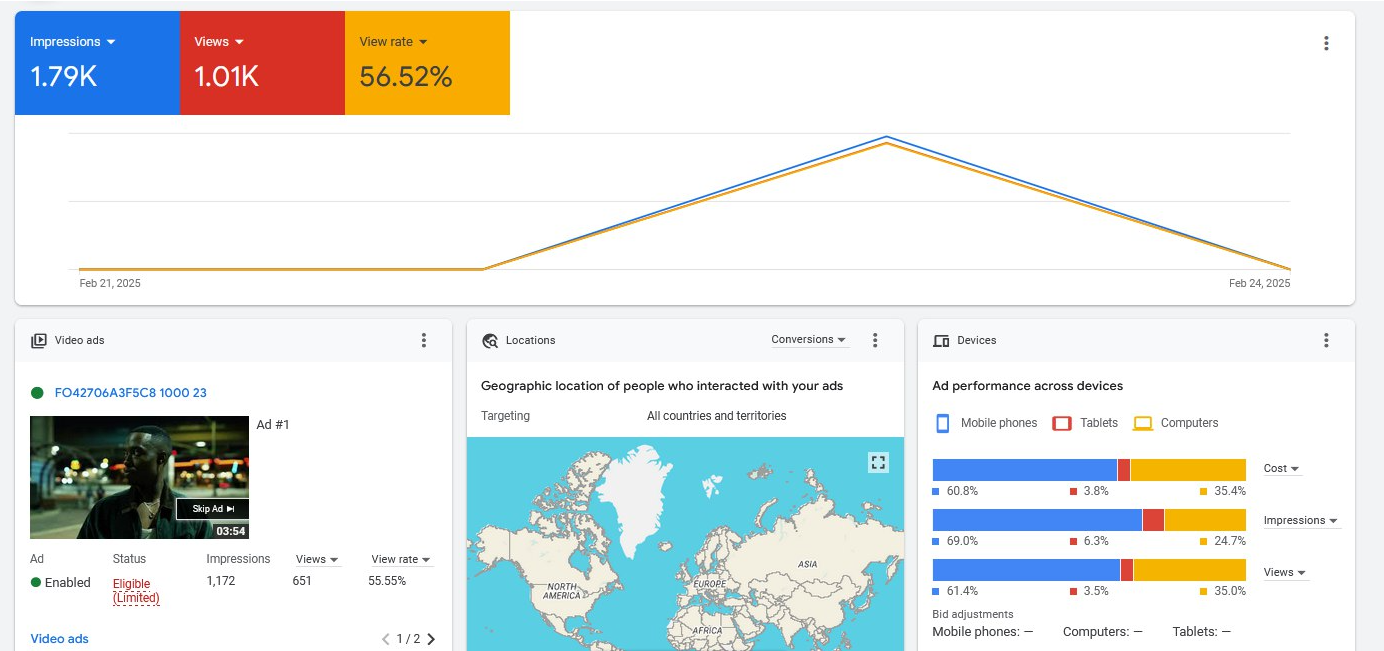Screen dimensions: 1384x651
Task: Click the Locations card header icon
Action: coord(490,341)
